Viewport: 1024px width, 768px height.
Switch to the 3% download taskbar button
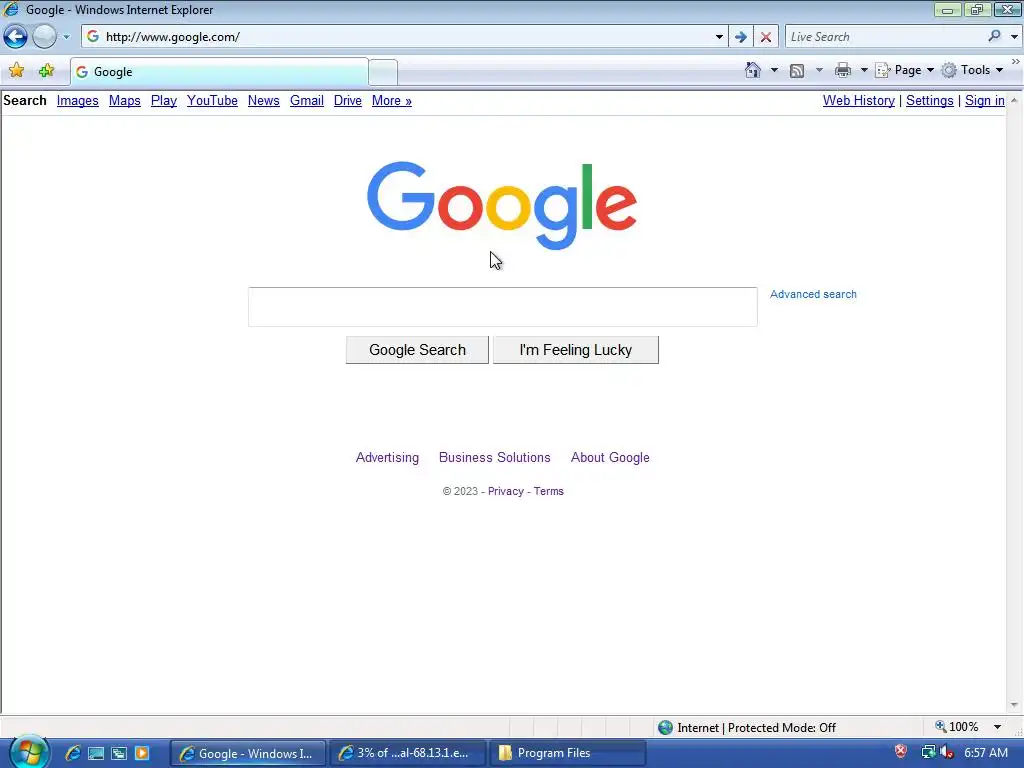408,754
